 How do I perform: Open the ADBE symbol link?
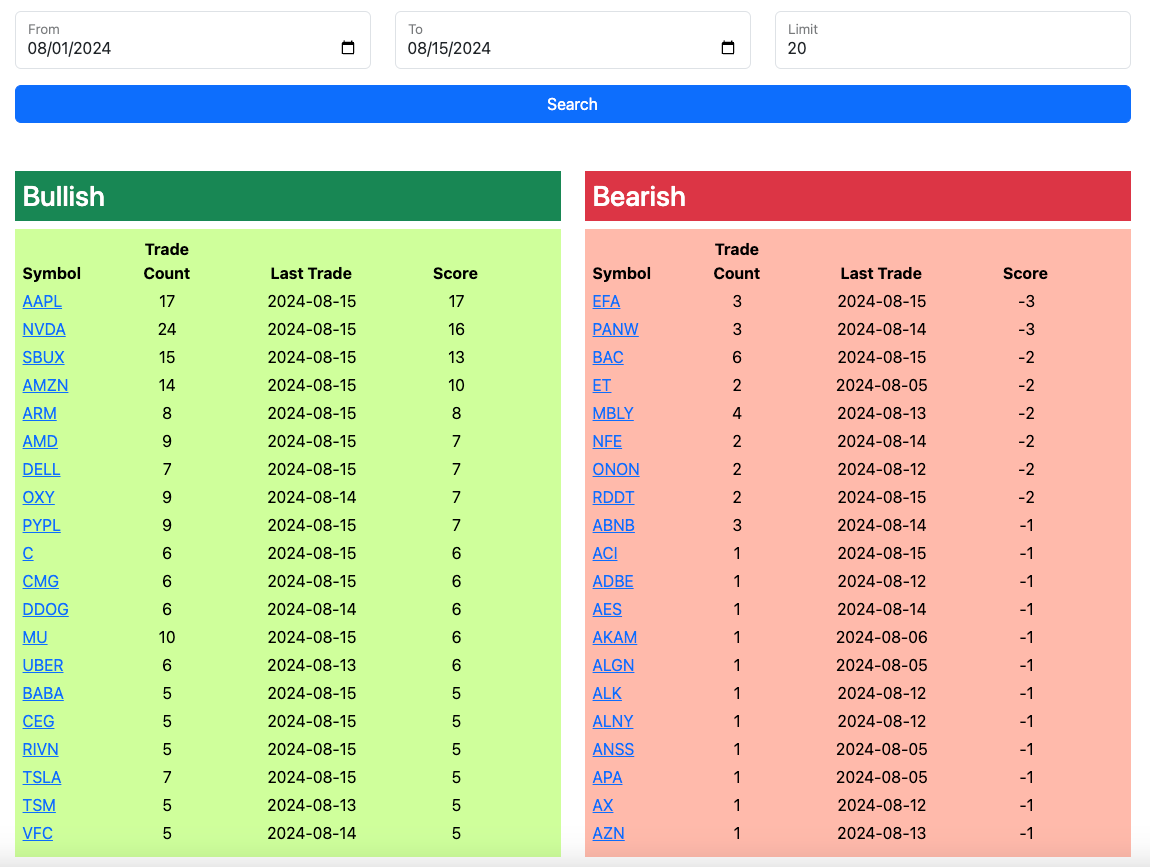click(613, 581)
